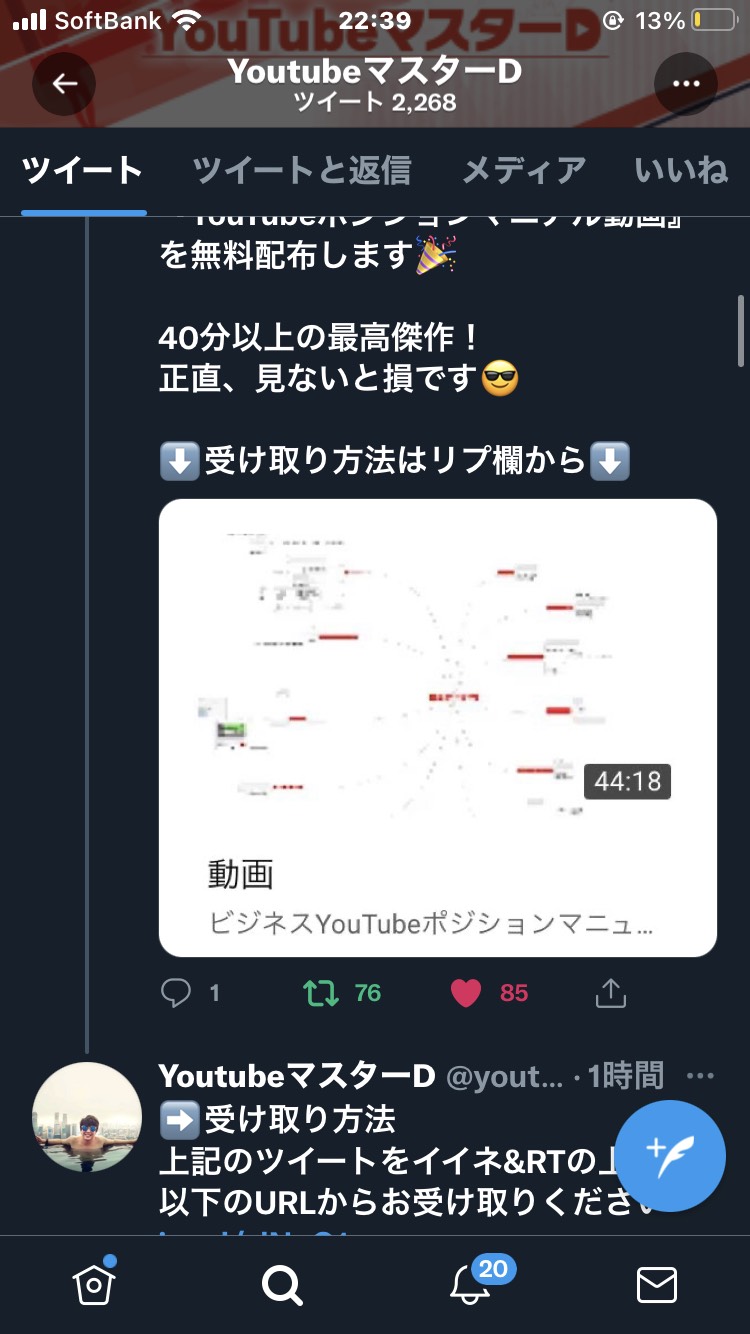
Task: Select the ツイート tab
Action: click(x=83, y=170)
